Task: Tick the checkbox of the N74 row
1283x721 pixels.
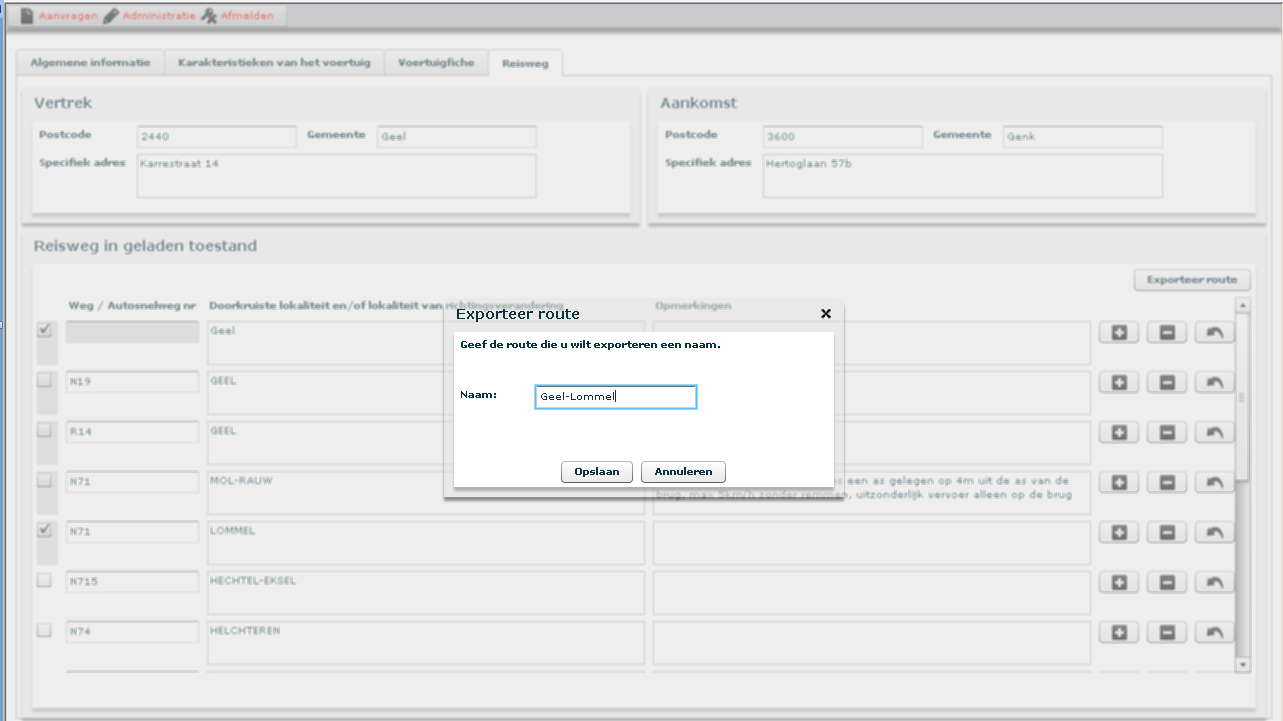Action: point(44,630)
